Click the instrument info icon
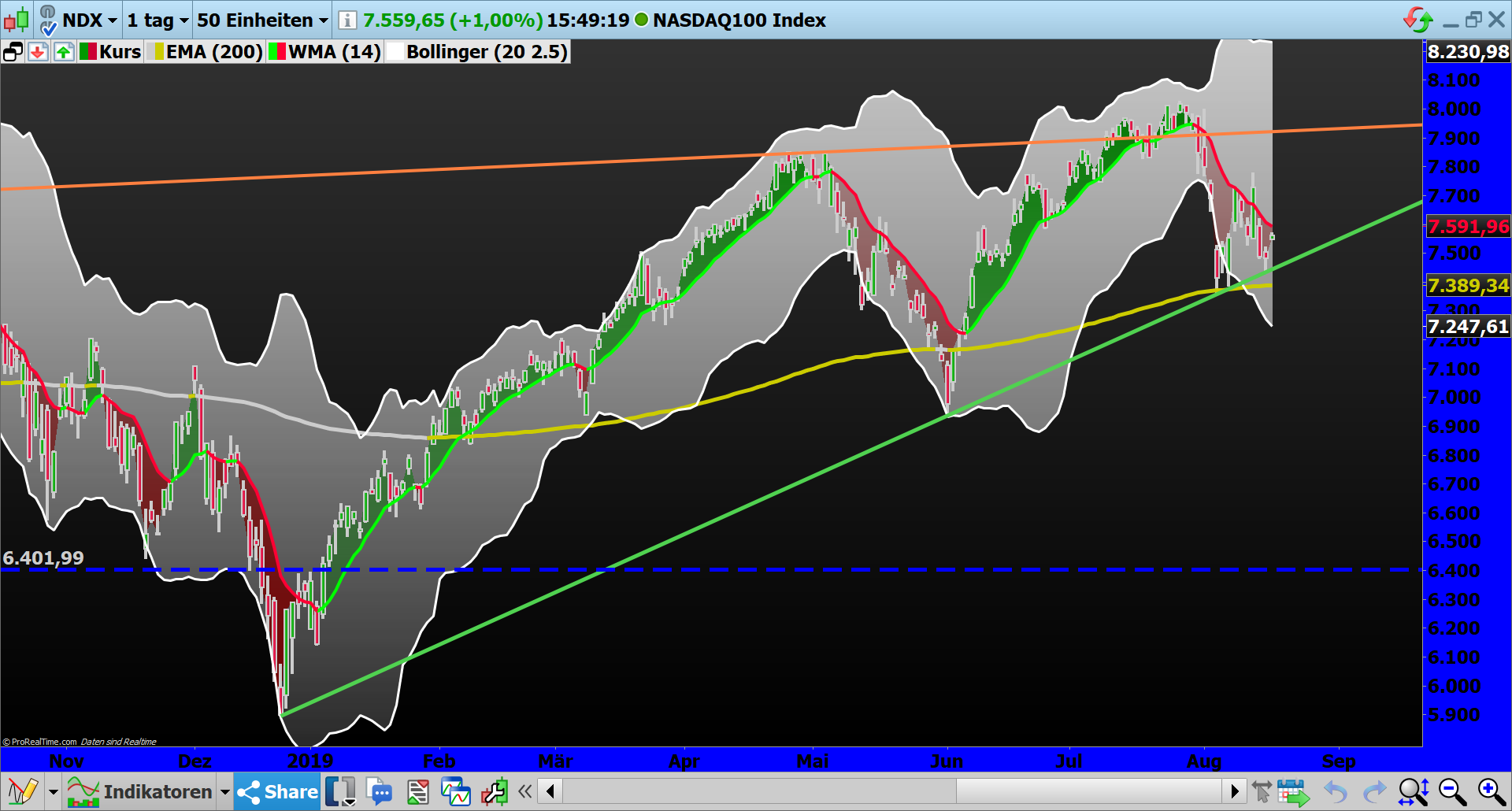 (x=346, y=20)
